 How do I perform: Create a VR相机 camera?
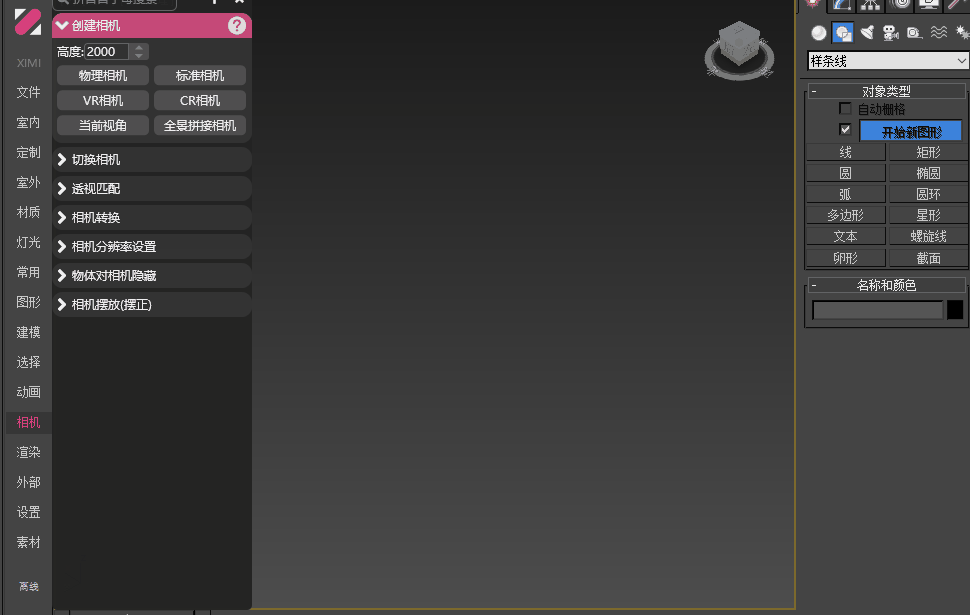[x=103, y=100]
